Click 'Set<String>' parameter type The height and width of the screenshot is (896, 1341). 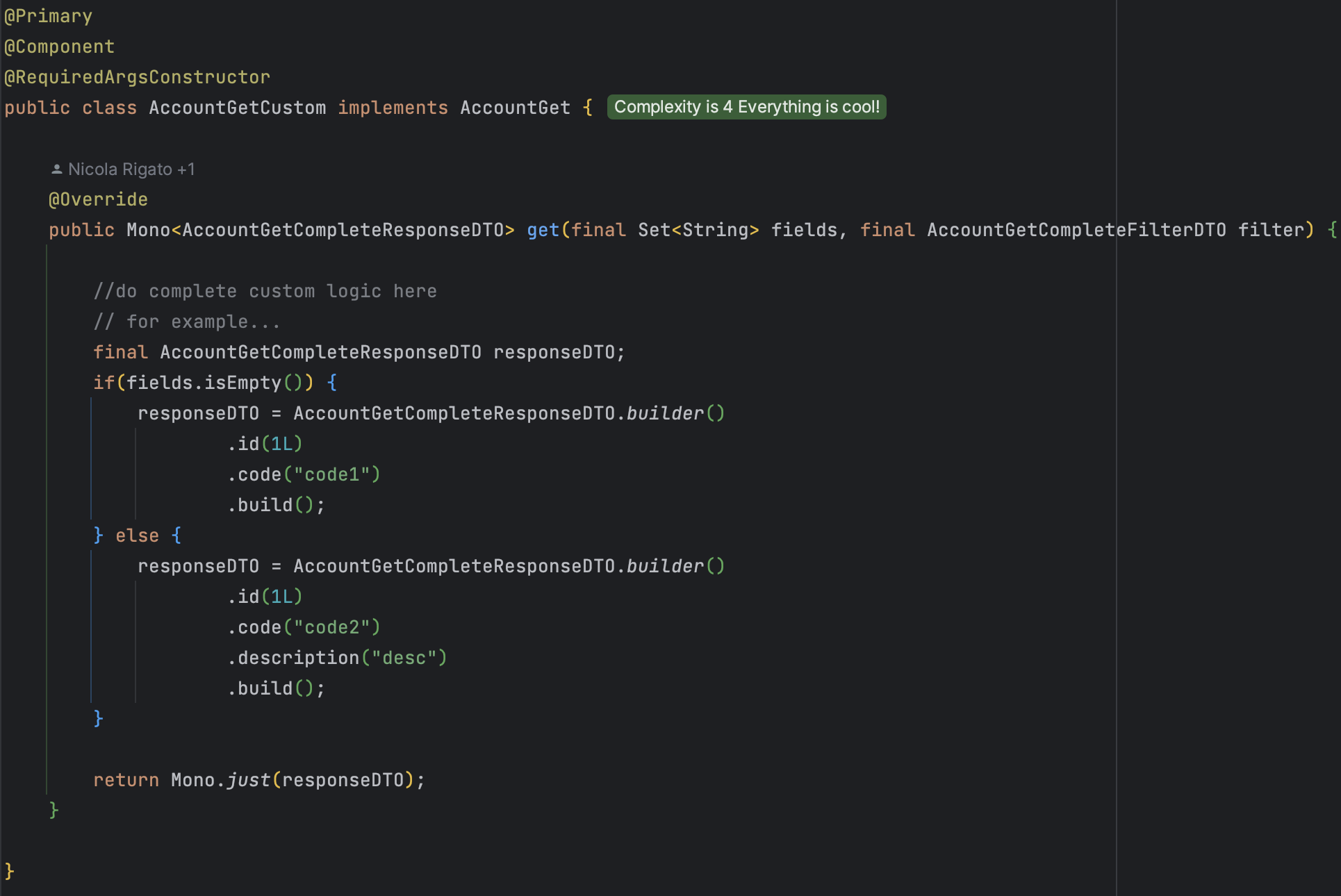tap(698, 230)
